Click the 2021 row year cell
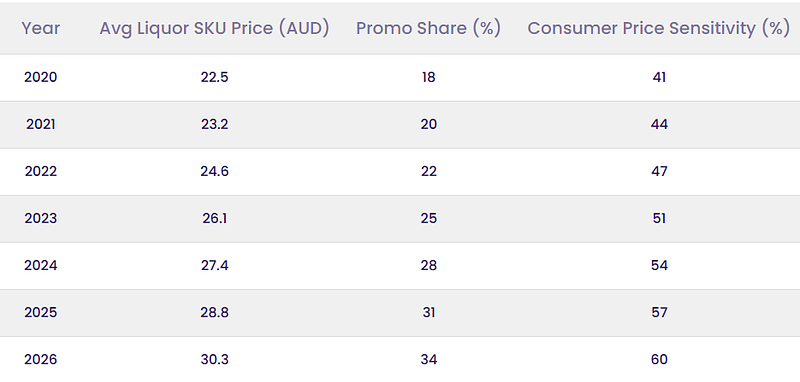800x382 pixels. (x=41, y=124)
